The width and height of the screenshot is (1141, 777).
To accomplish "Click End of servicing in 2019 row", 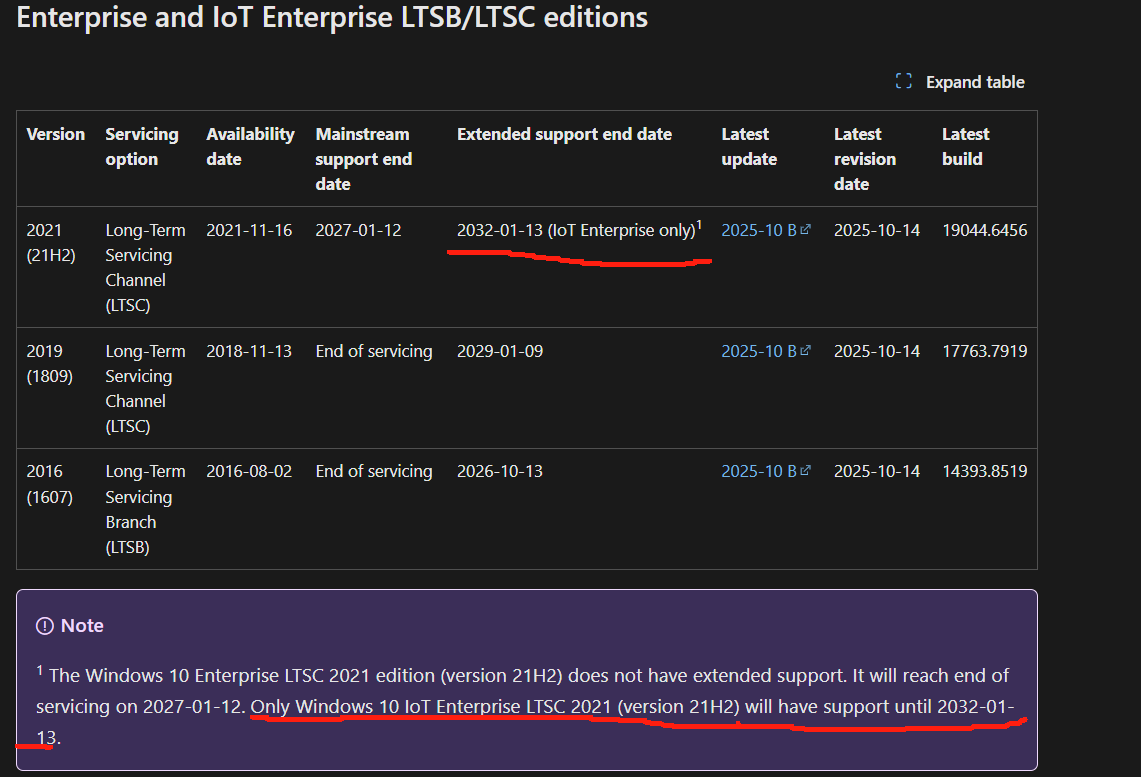I will 374,351.
